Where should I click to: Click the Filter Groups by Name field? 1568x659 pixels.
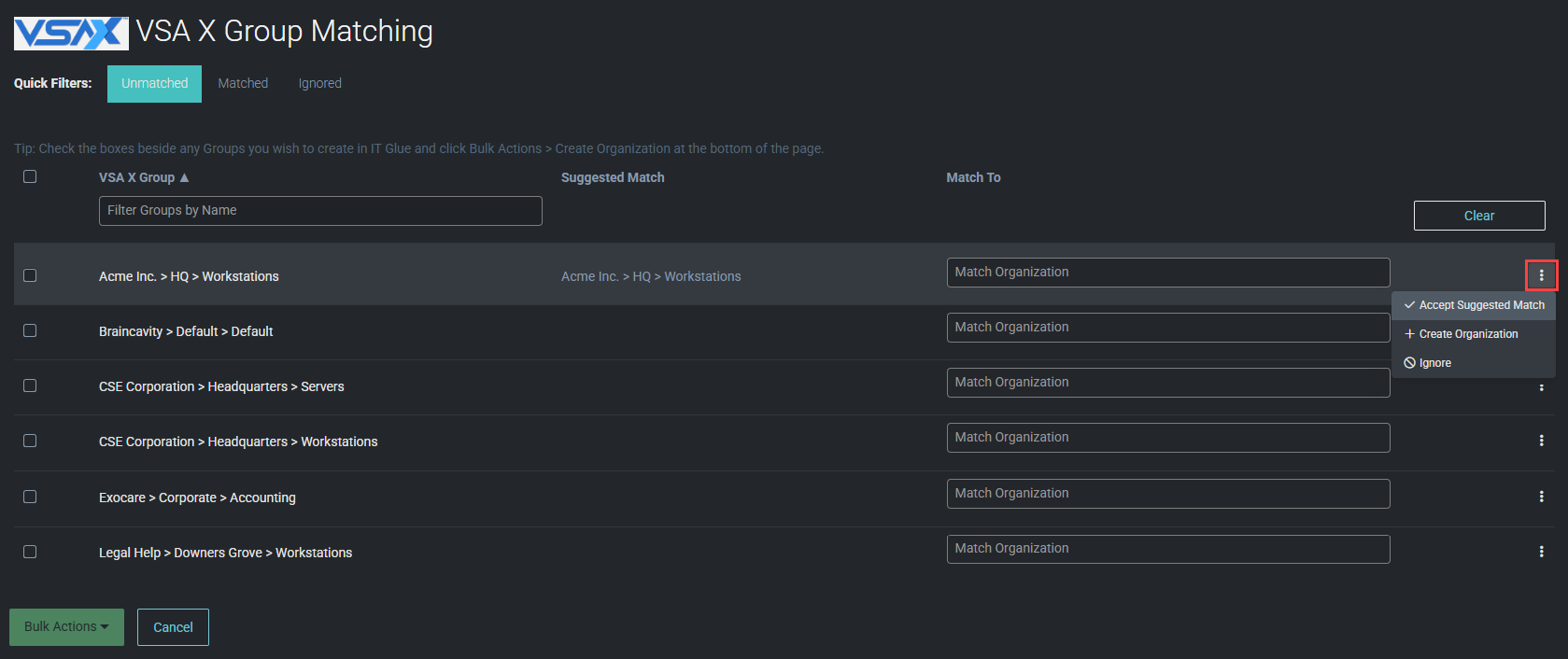pyautogui.click(x=319, y=211)
